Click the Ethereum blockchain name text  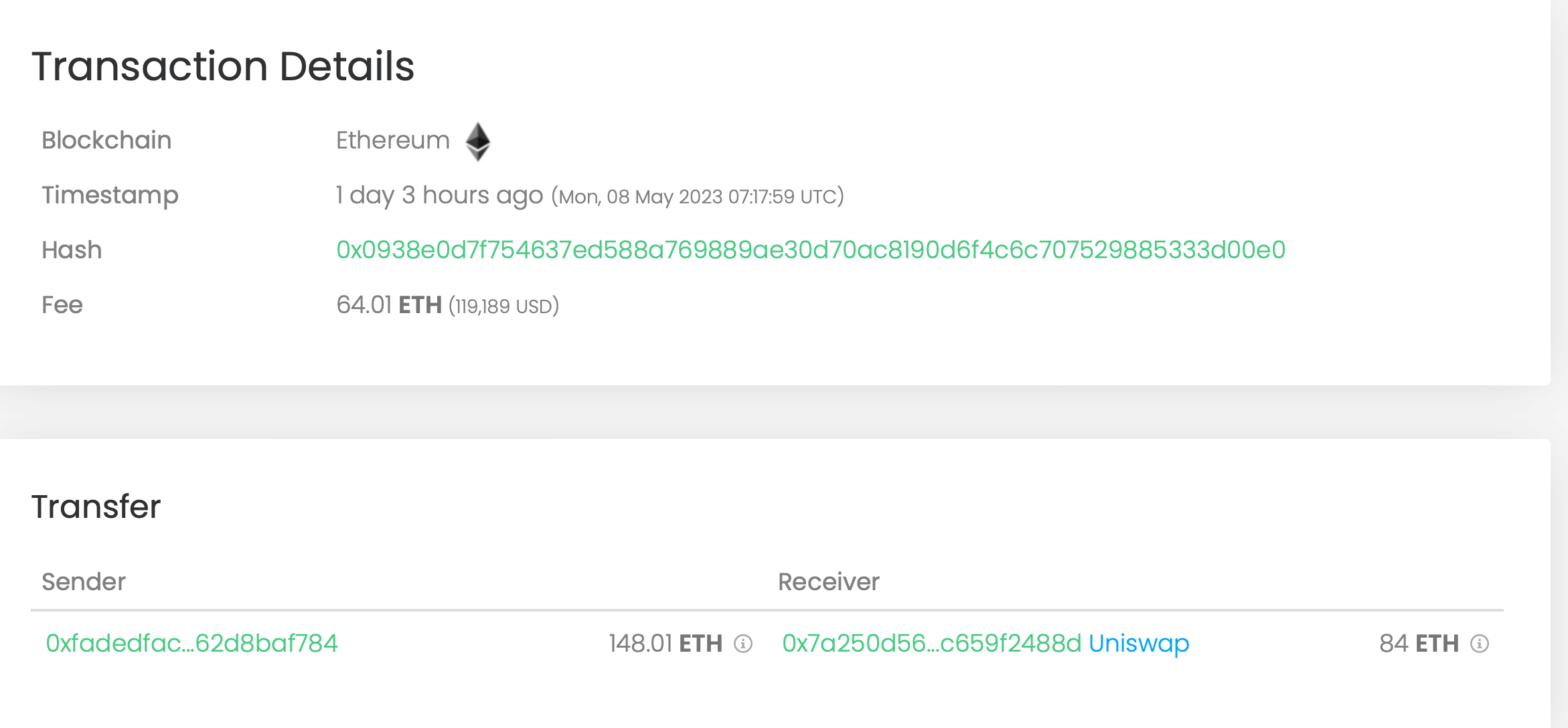393,141
